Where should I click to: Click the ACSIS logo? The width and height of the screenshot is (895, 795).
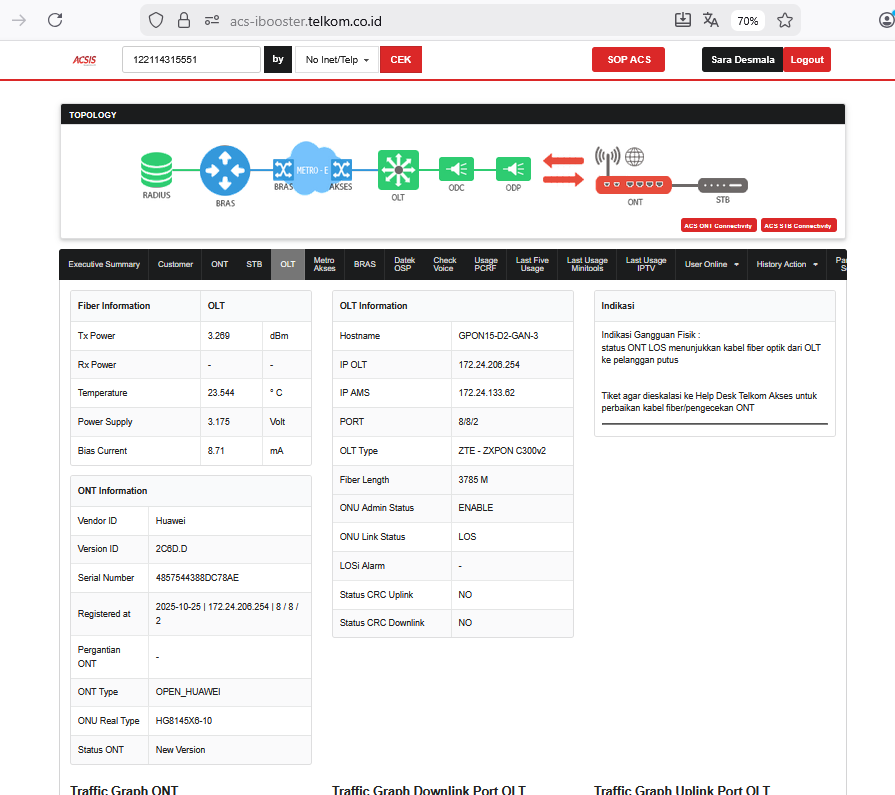(x=84, y=60)
